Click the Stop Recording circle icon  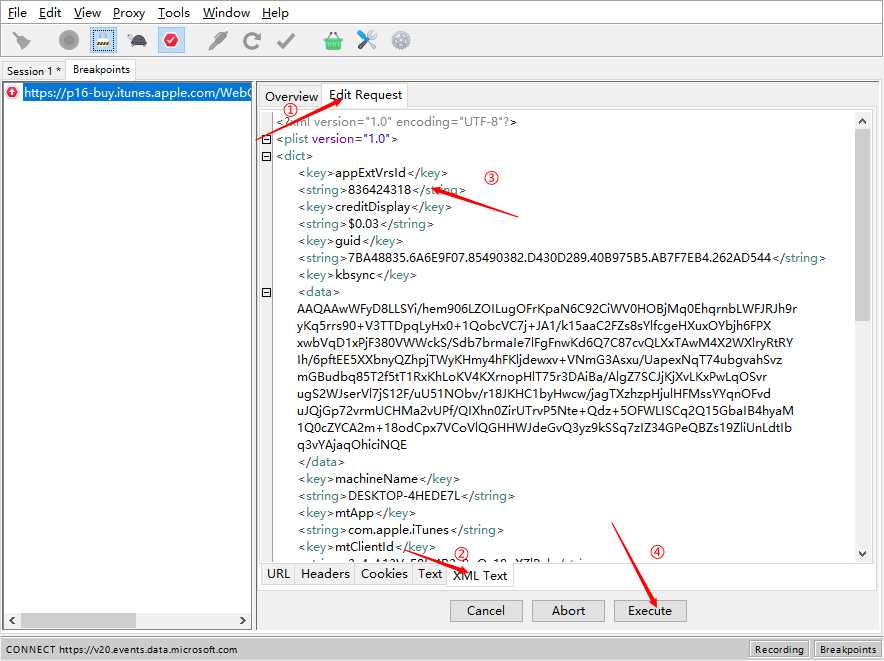click(69, 41)
